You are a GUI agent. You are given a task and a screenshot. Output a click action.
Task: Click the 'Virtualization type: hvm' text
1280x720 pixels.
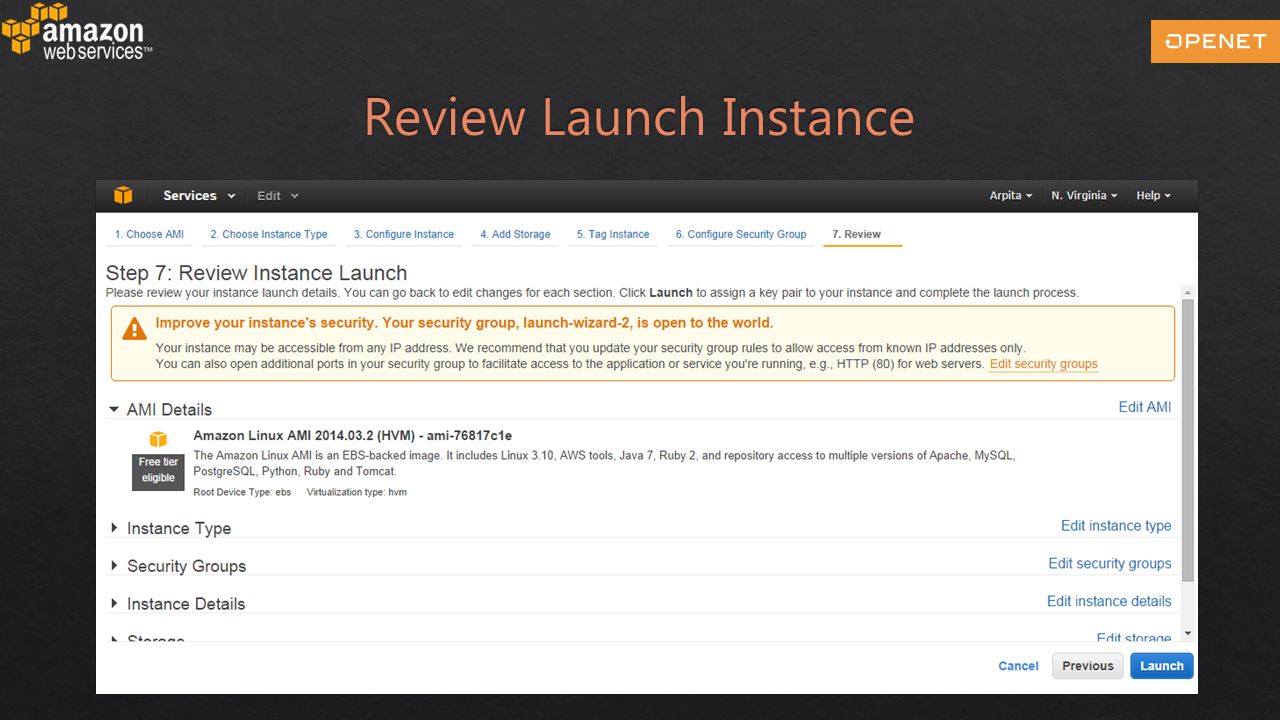click(357, 492)
